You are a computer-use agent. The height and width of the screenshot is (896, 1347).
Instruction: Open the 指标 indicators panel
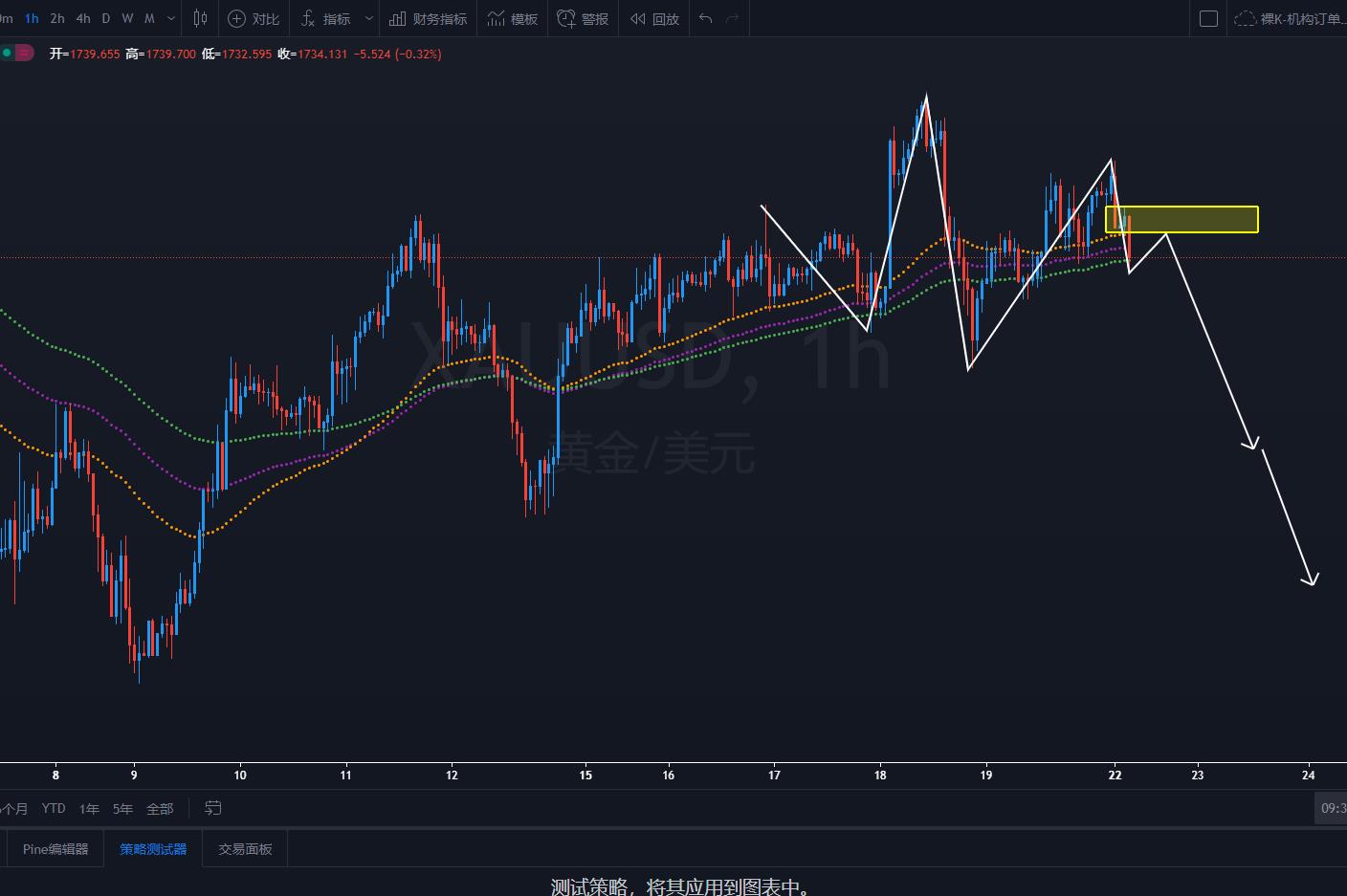326,18
